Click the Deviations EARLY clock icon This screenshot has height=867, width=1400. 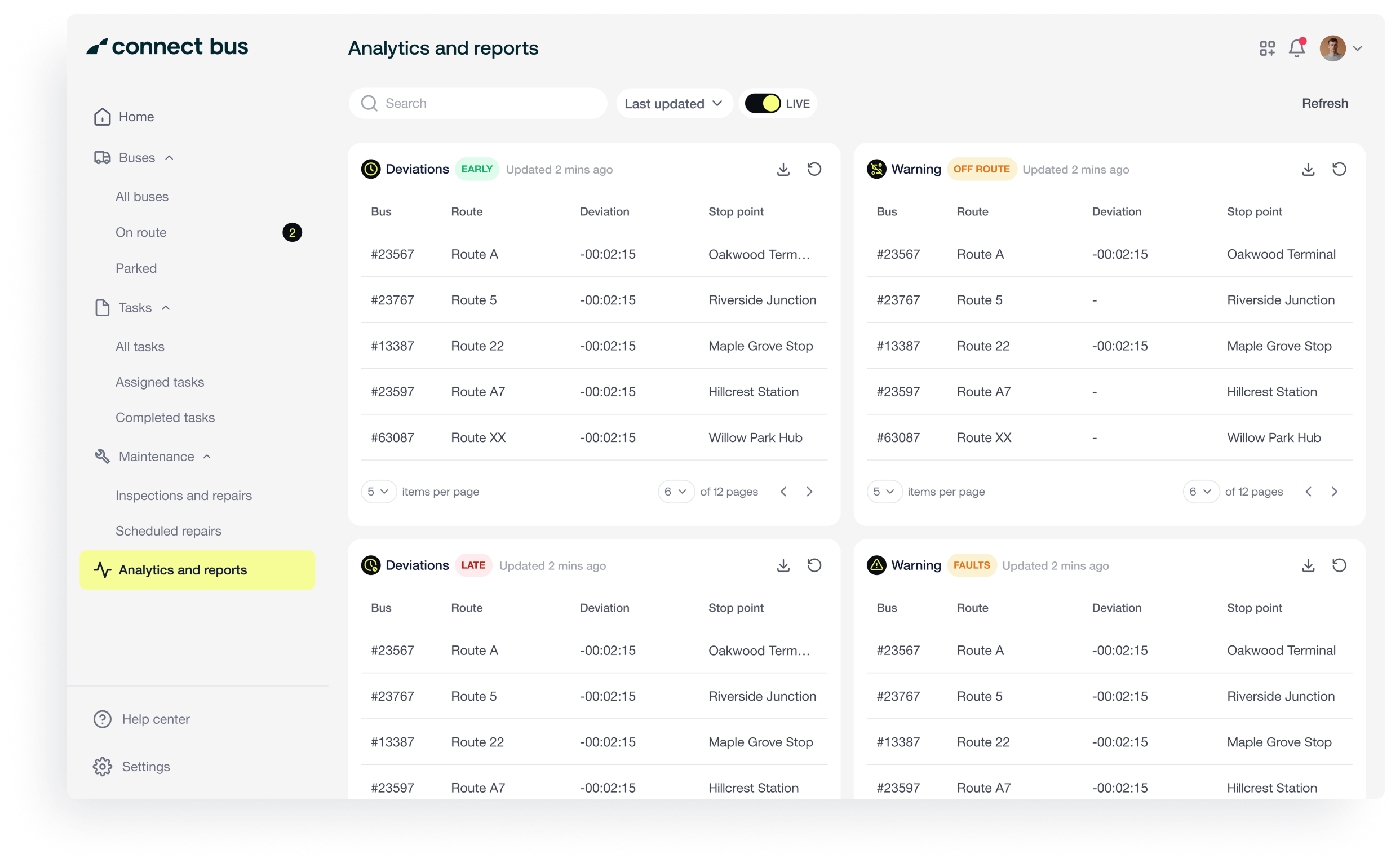[370, 169]
